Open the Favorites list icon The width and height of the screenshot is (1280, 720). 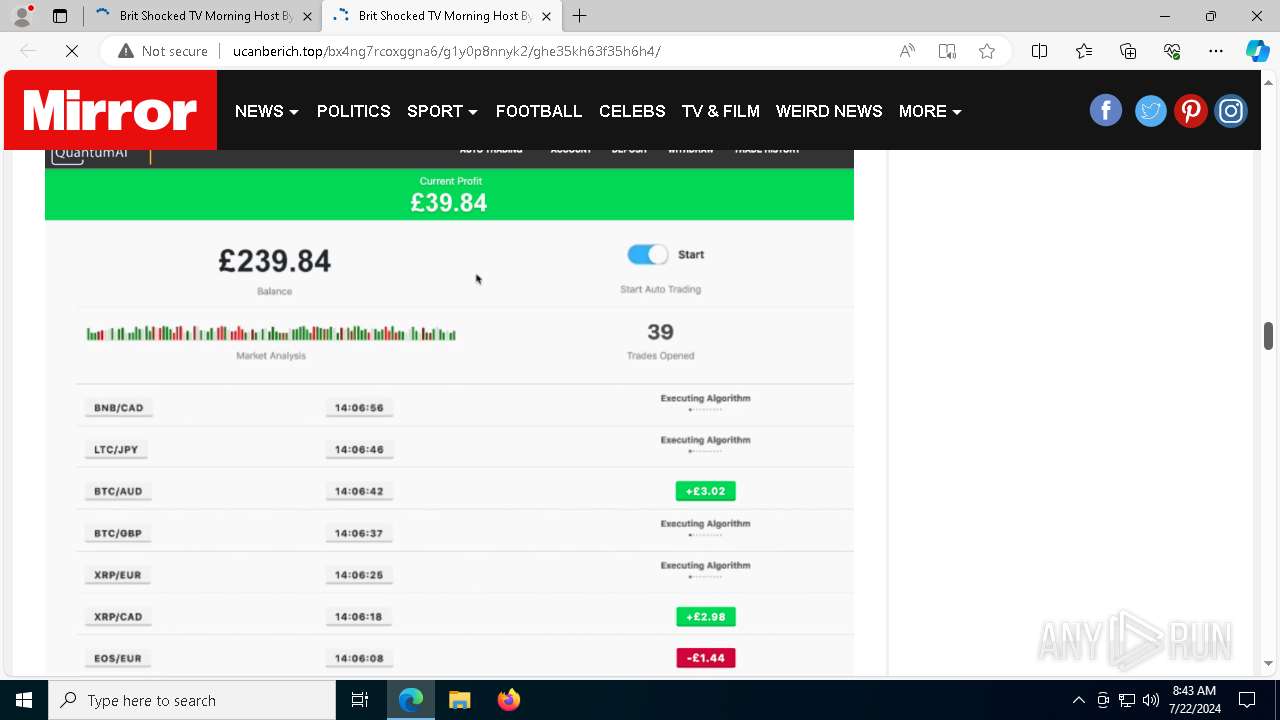tap(1084, 51)
